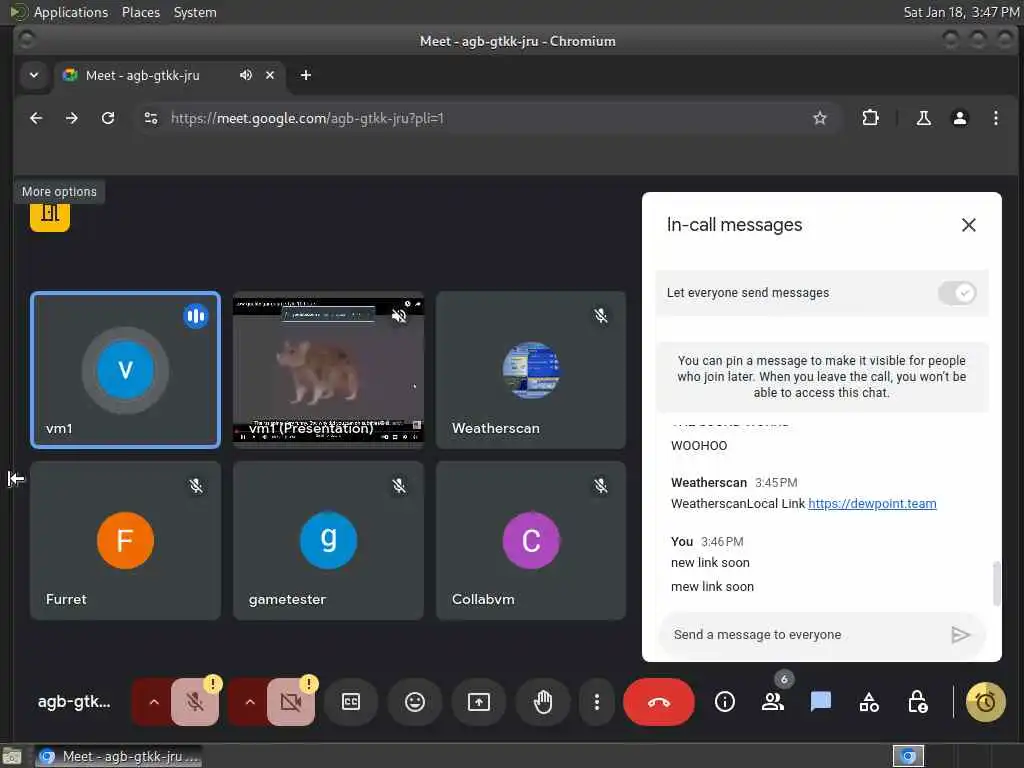Click the WOOHOO chat message

699,445
